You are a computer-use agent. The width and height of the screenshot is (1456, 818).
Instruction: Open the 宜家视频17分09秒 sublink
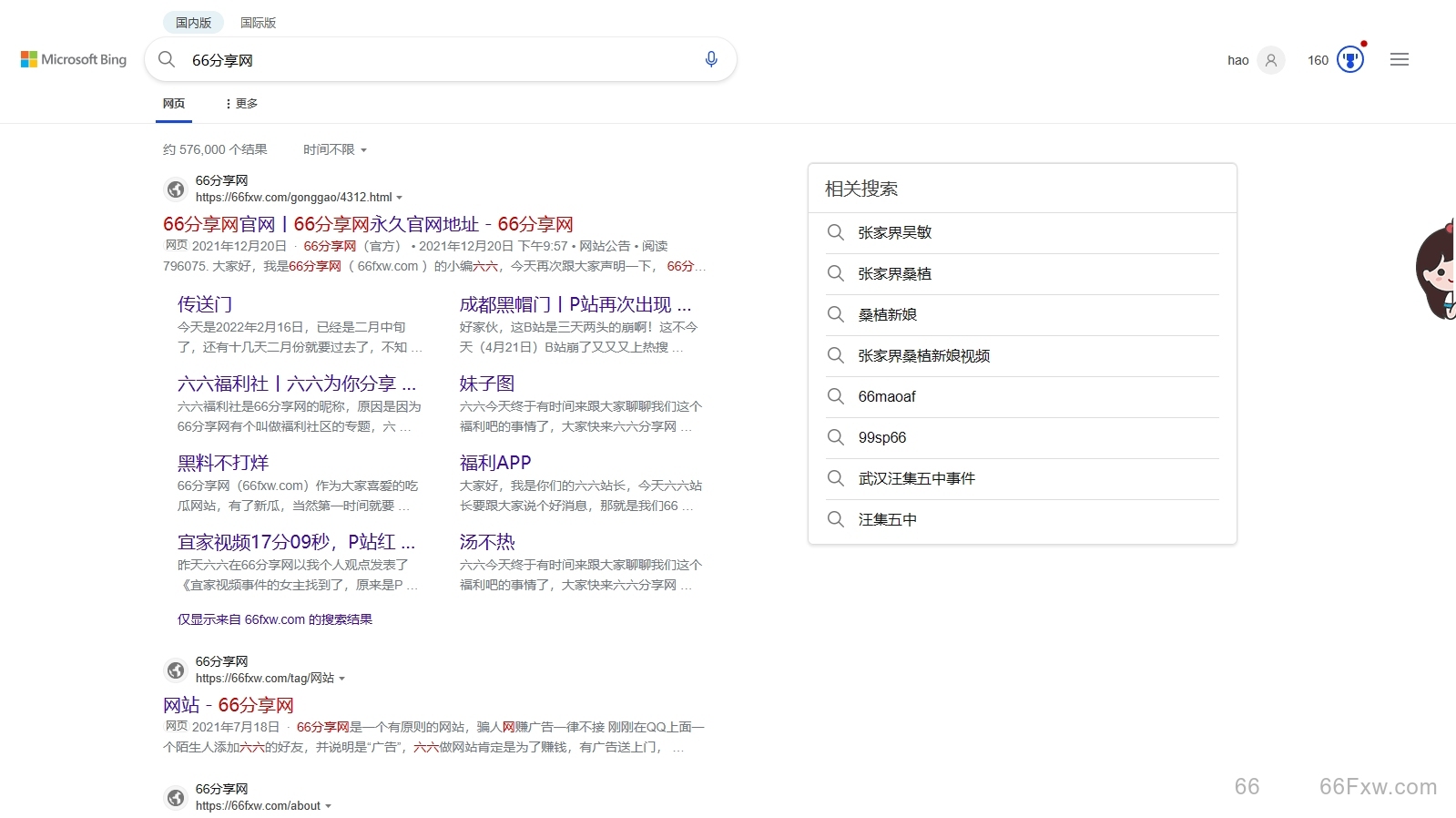point(297,542)
